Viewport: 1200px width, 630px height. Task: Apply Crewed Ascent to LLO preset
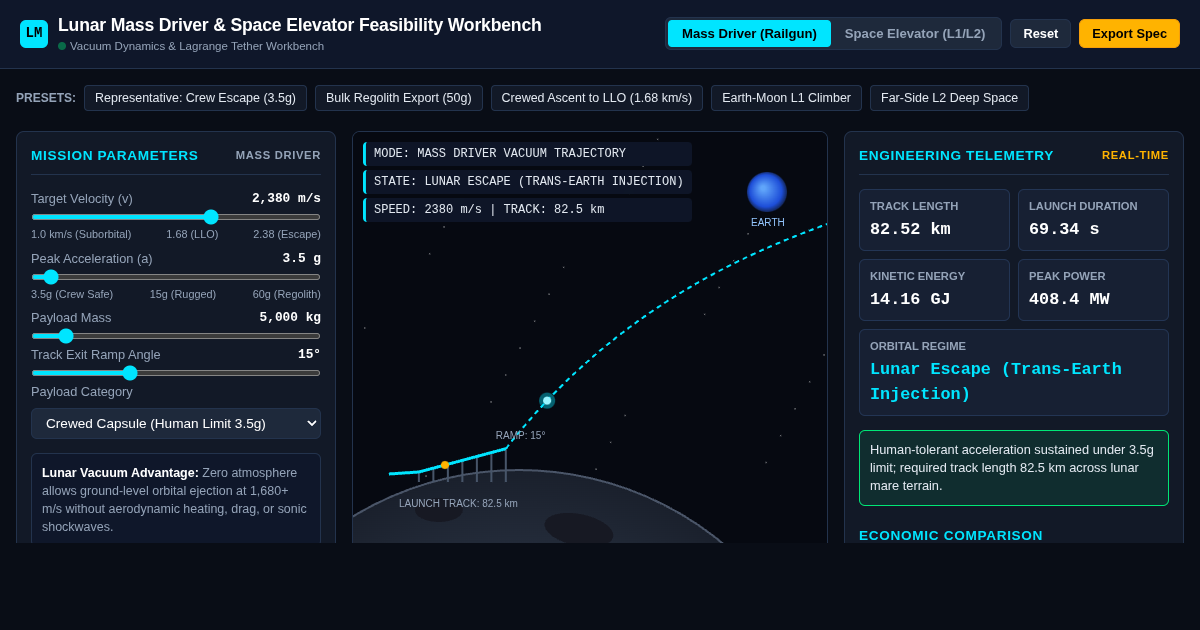point(596,98)
